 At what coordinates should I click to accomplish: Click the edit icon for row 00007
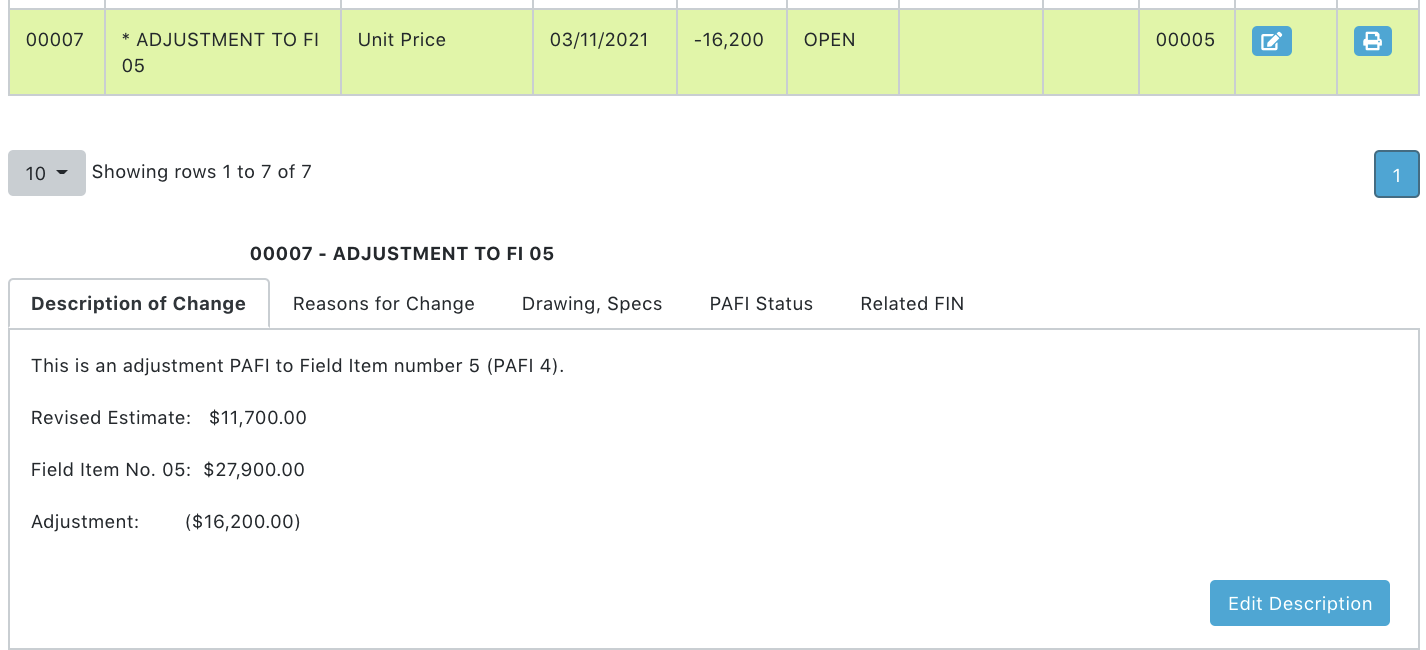(x=1271, y=41)
